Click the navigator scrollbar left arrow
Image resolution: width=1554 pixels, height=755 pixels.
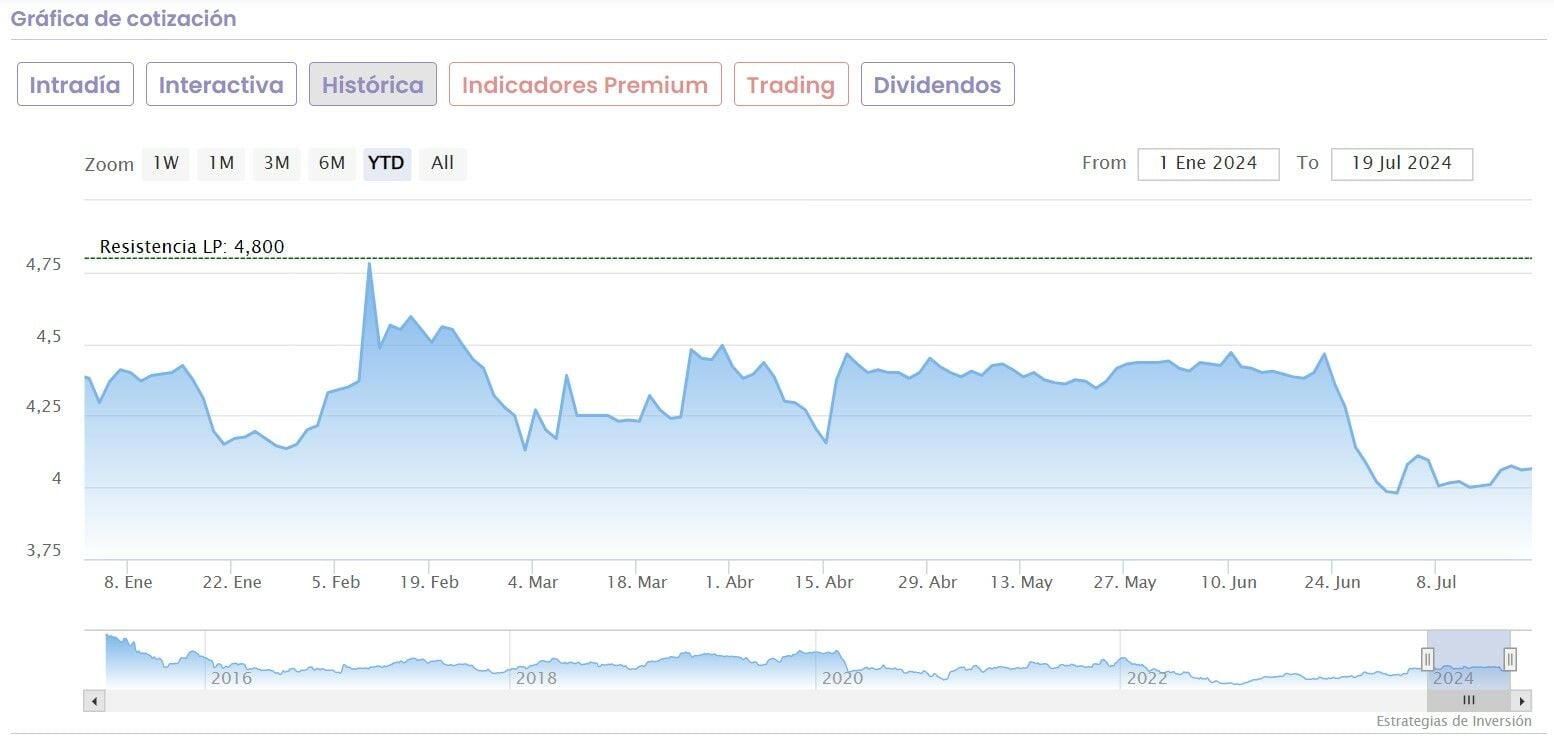tap(95, 701)
